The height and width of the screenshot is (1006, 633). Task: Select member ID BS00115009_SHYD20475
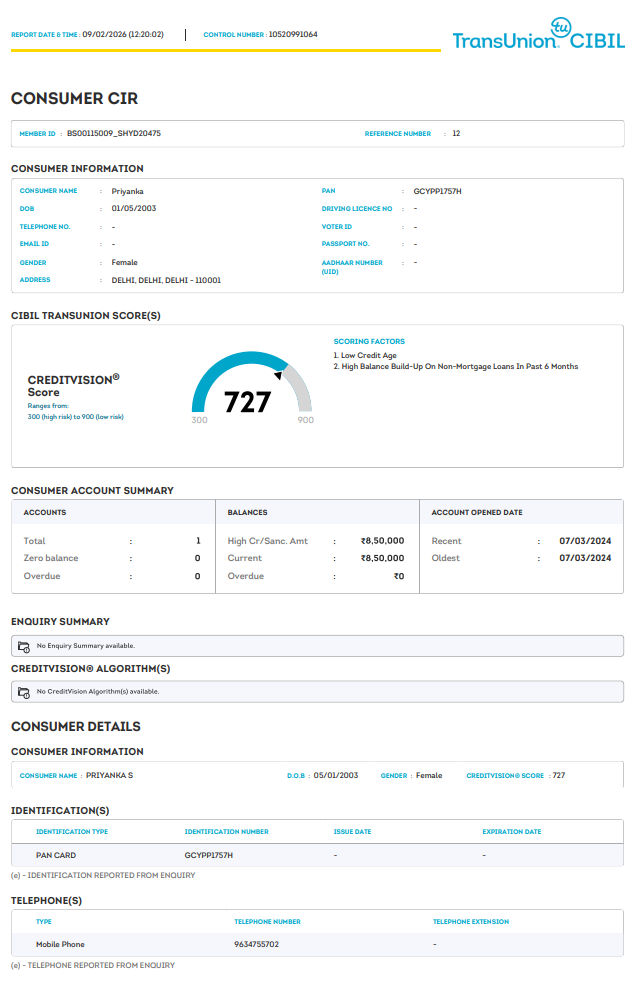114,133
